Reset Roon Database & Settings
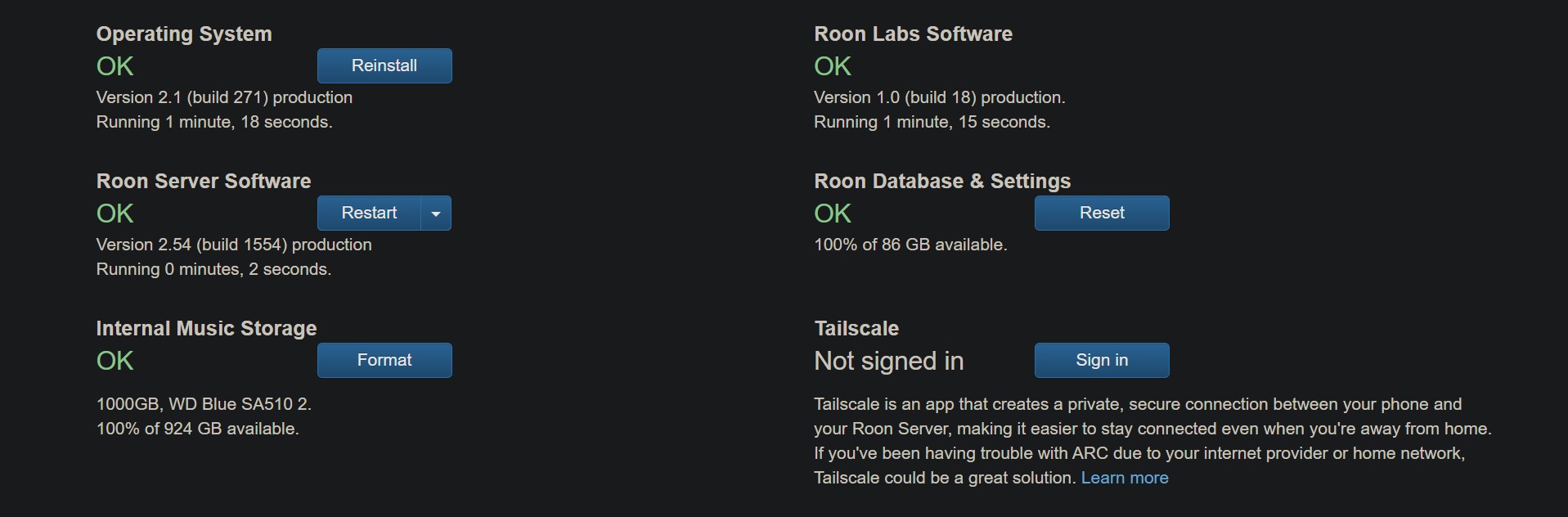The image size is (1568, 517). (1101, 214)
